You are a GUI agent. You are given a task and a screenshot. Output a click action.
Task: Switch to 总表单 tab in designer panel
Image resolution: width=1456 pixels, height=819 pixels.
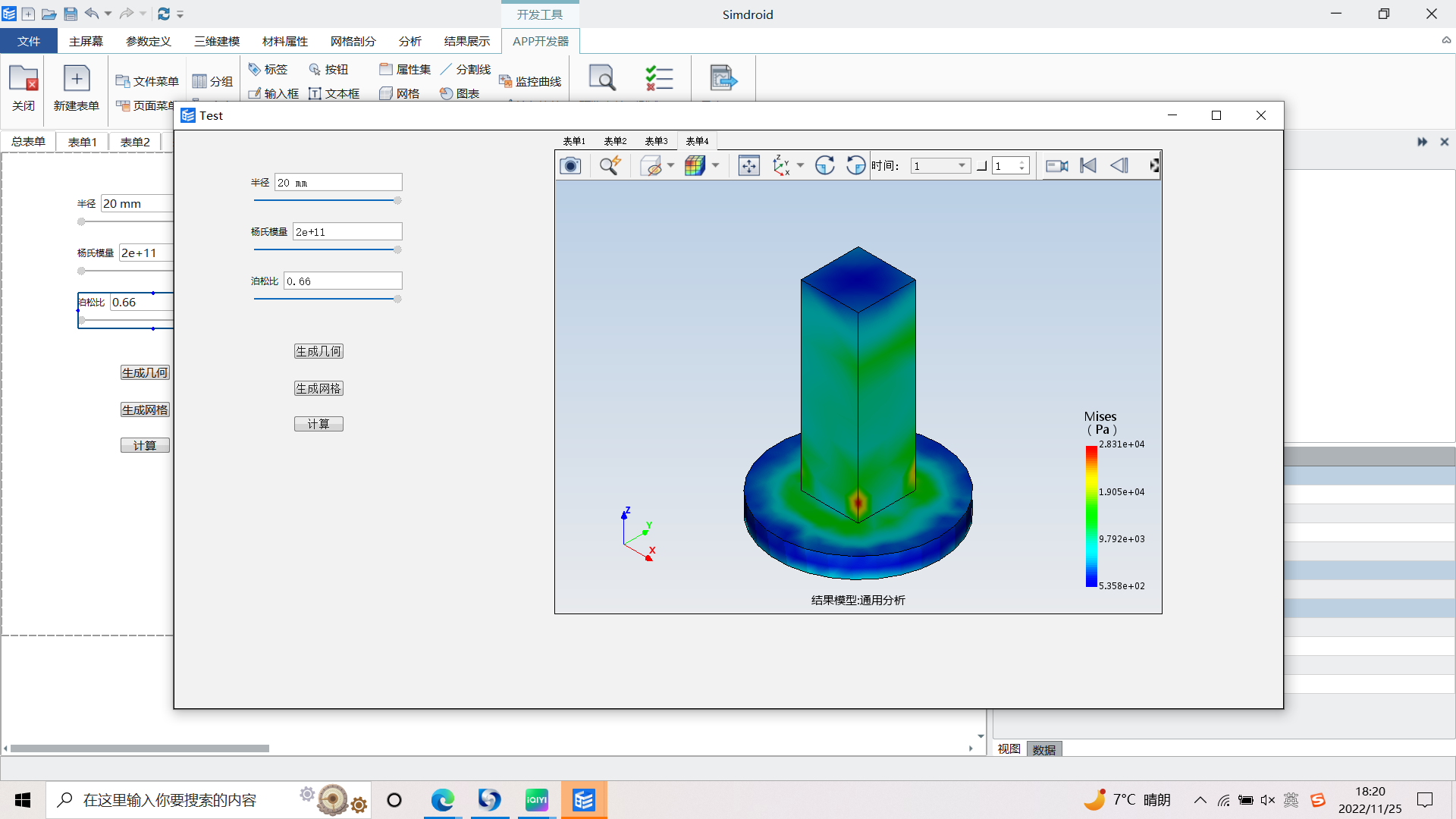(29, 141)
